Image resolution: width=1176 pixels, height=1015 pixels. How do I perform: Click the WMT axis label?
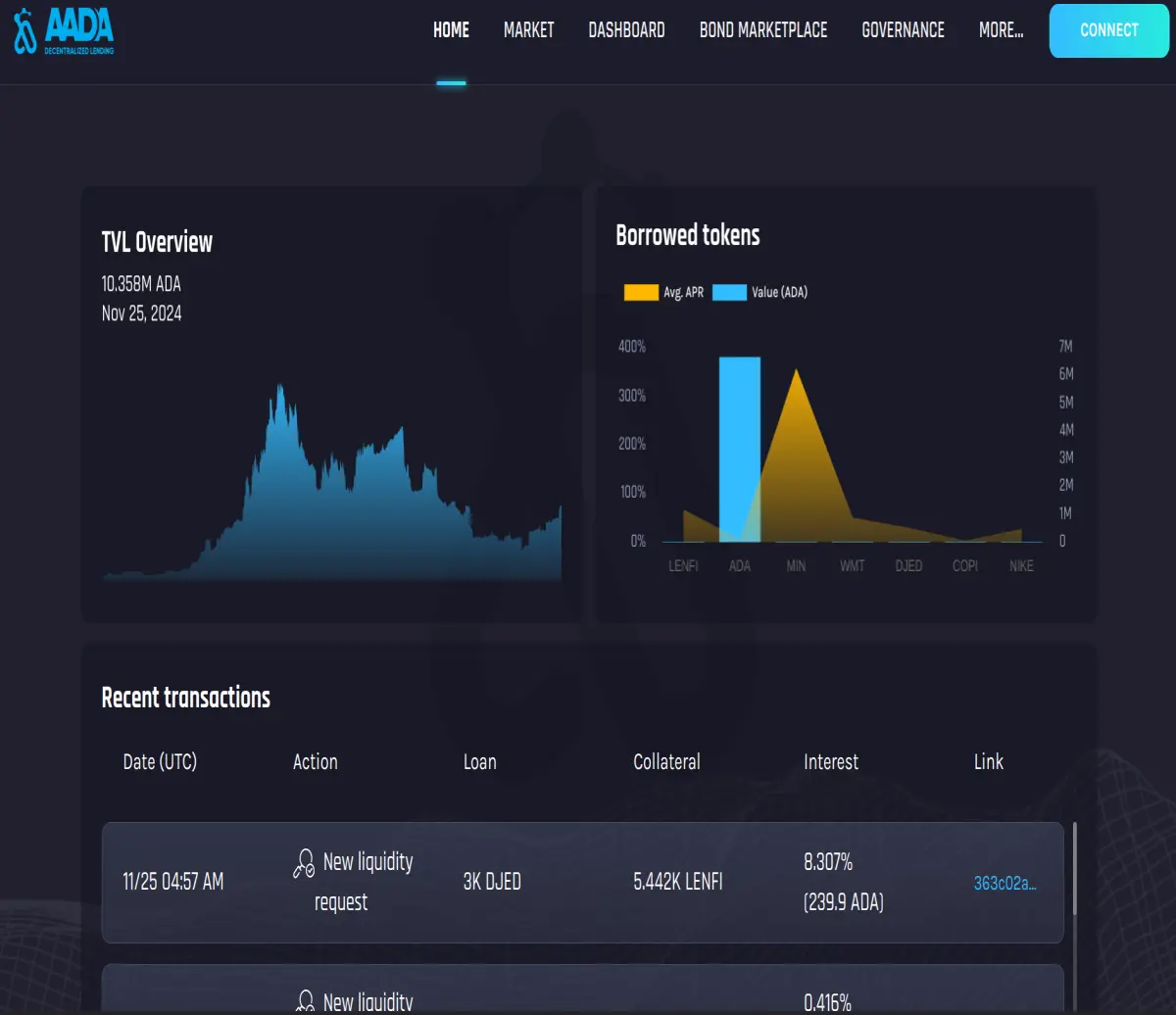click(853, 566)
